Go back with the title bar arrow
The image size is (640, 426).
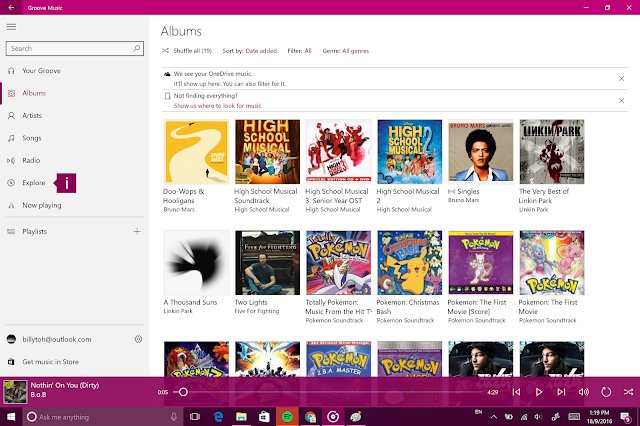[11, 7]
